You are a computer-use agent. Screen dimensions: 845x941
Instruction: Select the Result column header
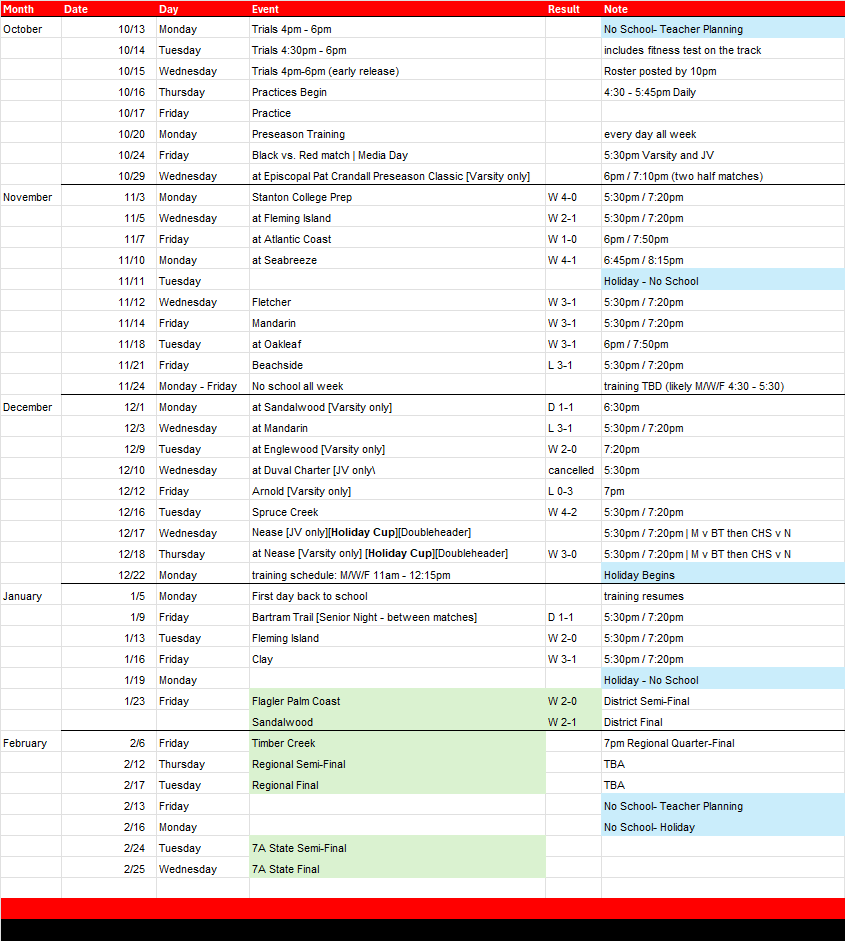563,9
